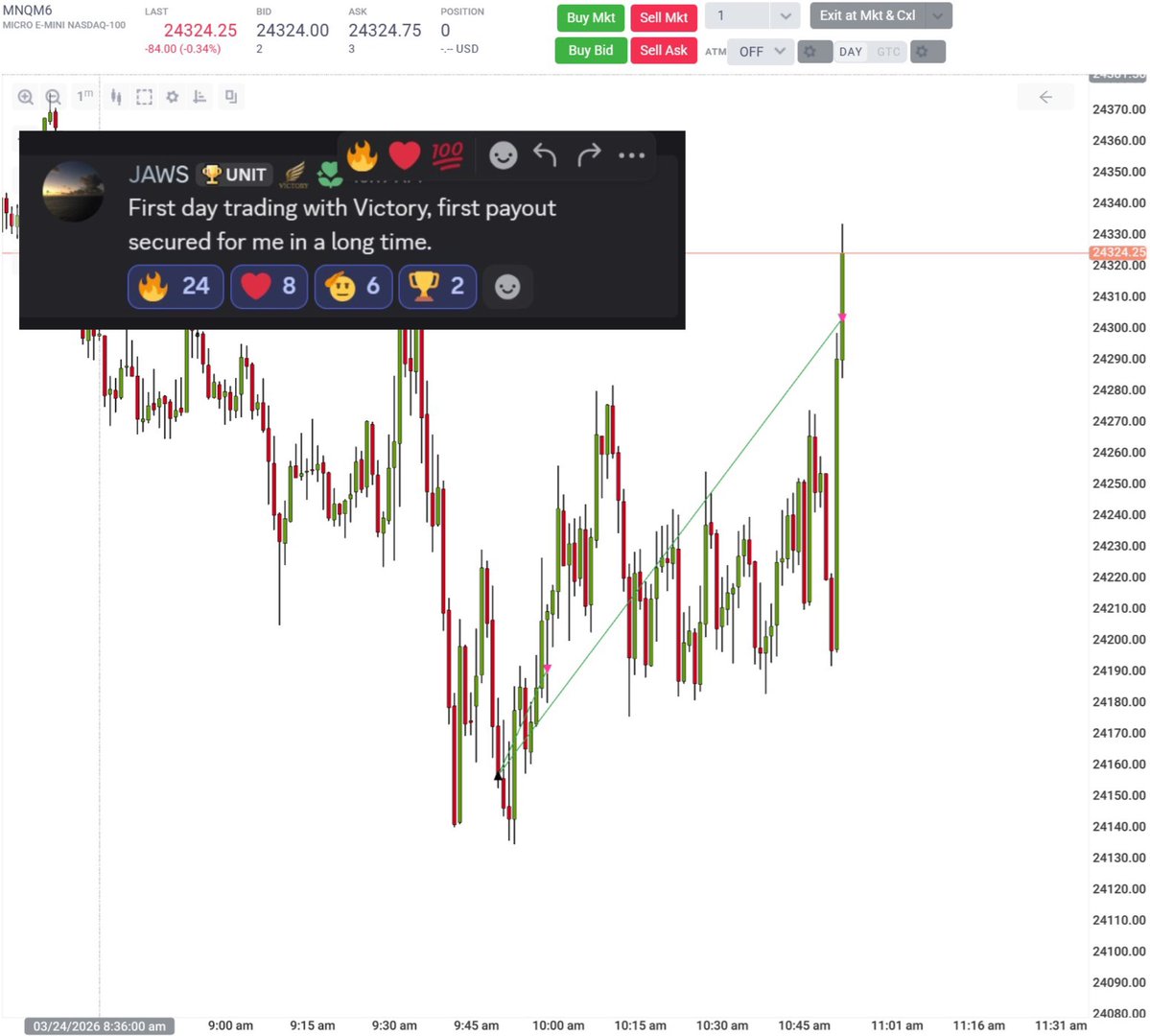Click Buy Bid button
Image resolution: width=1150 pixels, height=1036 pixels.
pos(591,51)
